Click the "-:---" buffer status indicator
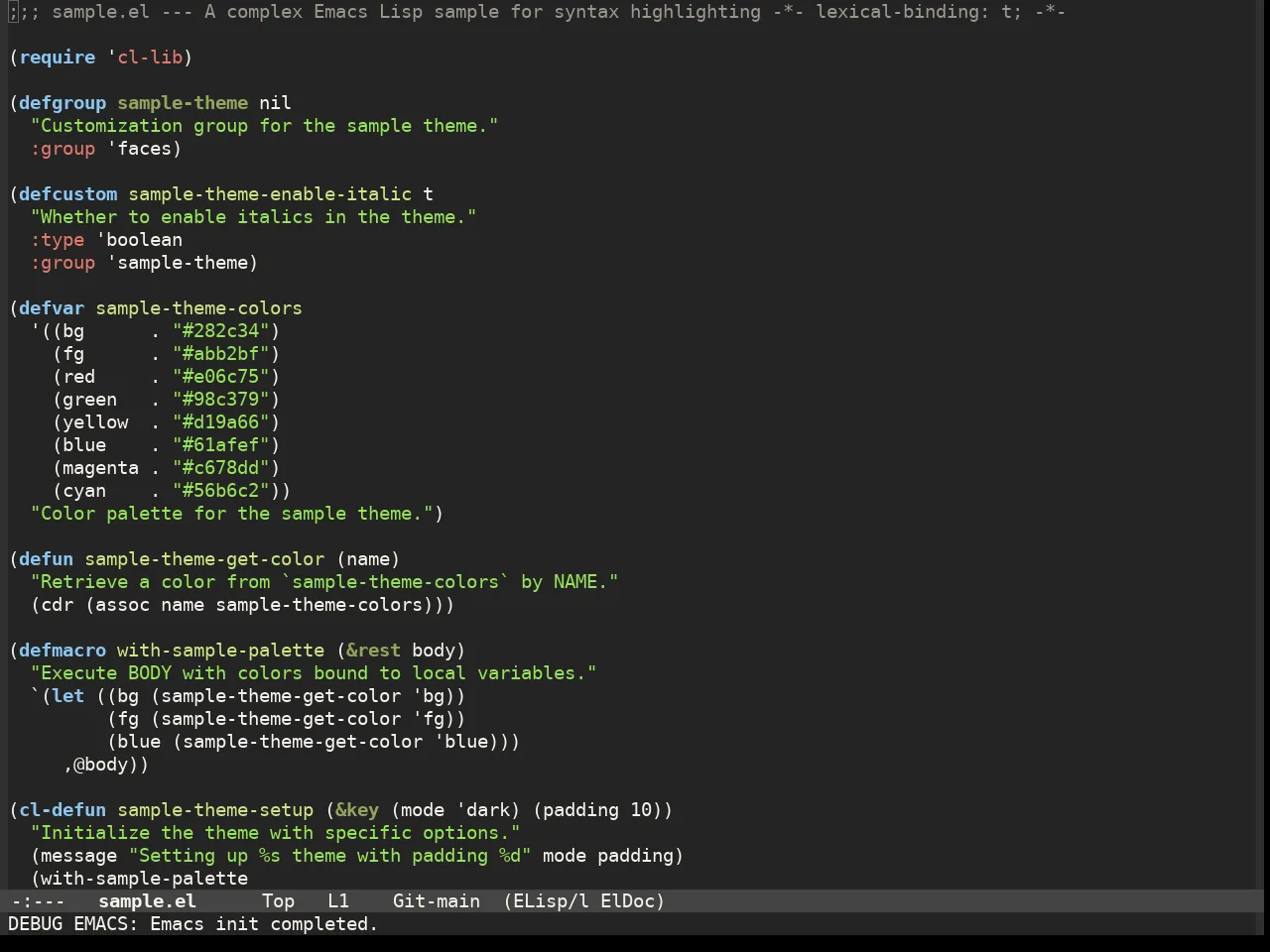 coord(37,901)
